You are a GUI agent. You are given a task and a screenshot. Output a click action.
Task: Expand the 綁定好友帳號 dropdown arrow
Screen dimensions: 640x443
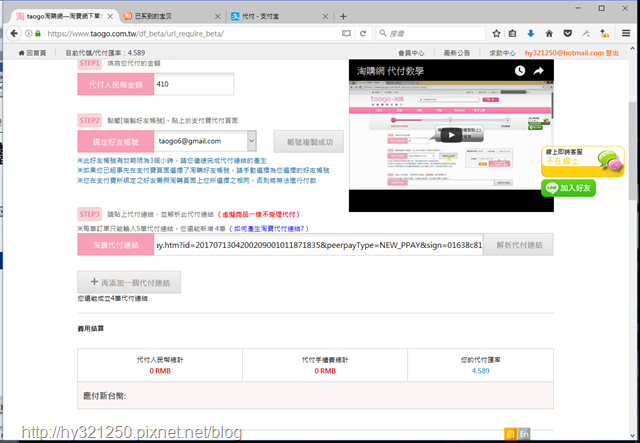251,141
